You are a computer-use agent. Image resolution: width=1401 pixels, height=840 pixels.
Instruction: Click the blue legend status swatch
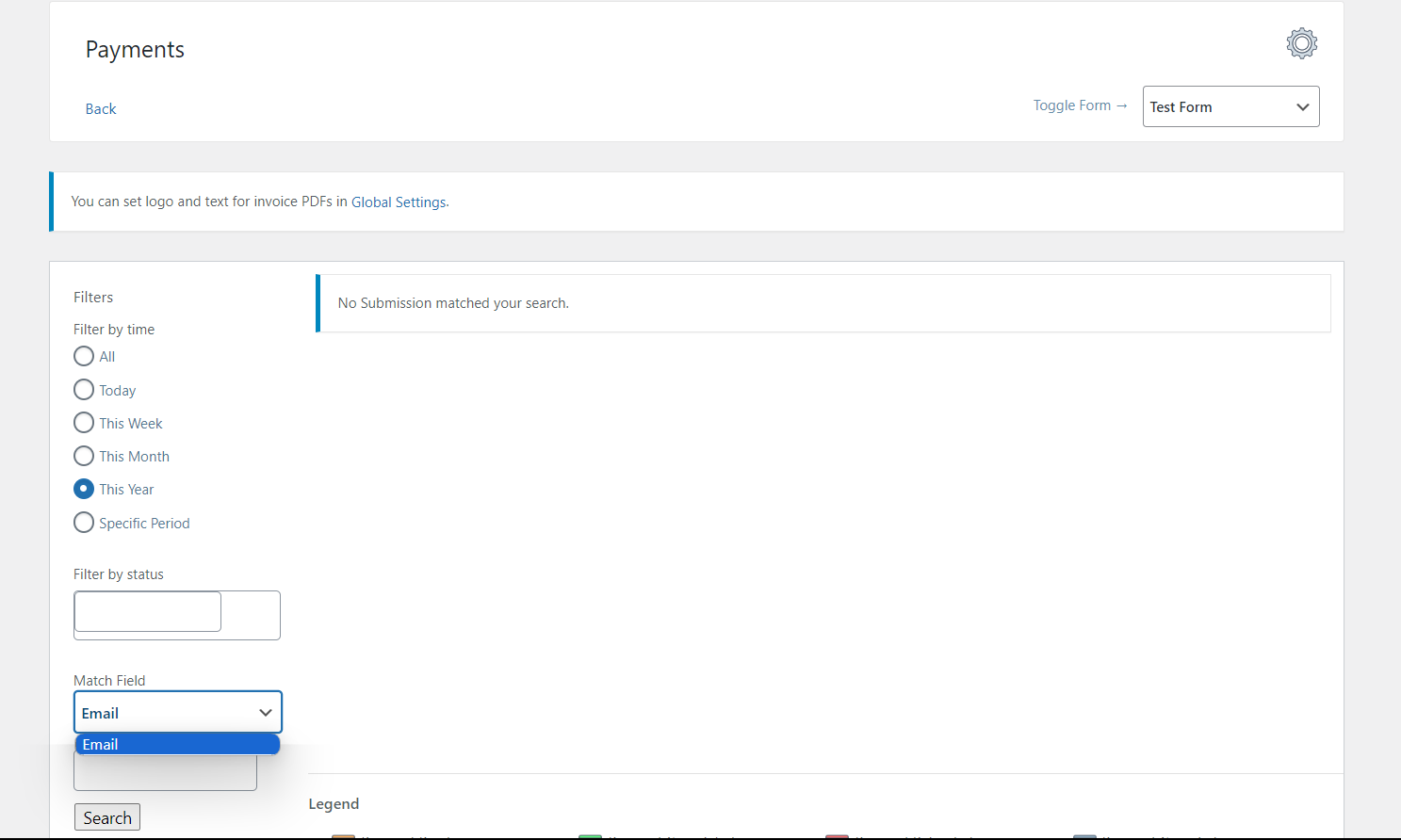coord(1084,836)
